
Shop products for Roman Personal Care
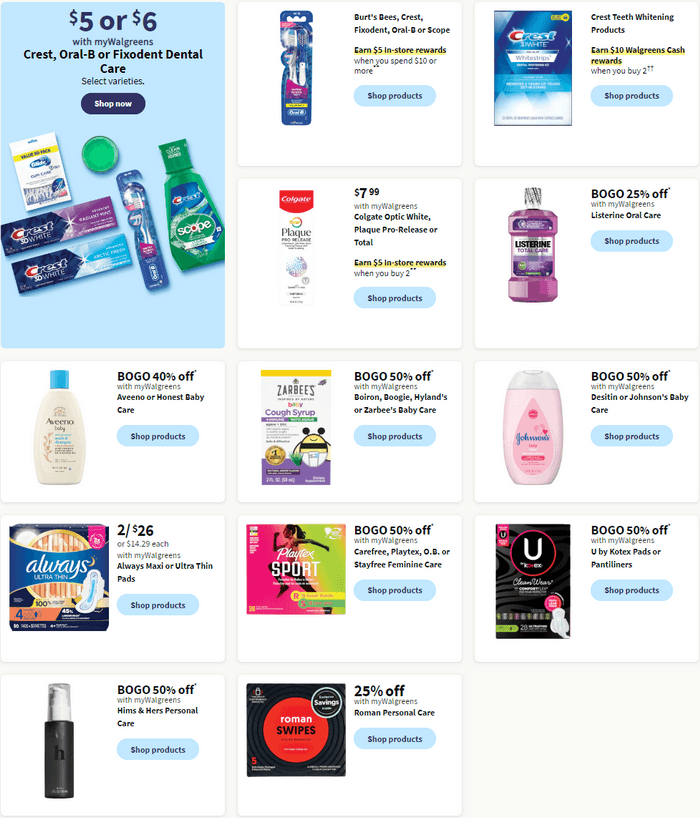point(394,739)
